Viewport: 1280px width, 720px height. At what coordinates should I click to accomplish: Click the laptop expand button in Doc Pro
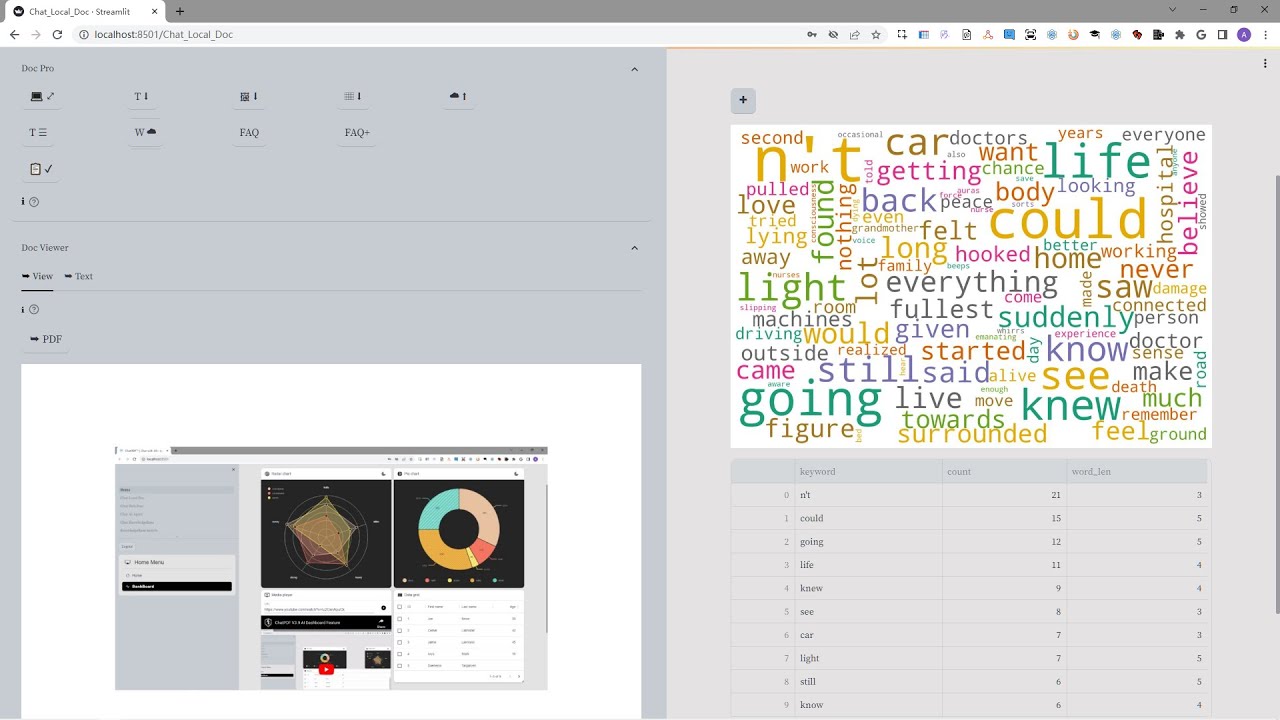tap(42, 97)
